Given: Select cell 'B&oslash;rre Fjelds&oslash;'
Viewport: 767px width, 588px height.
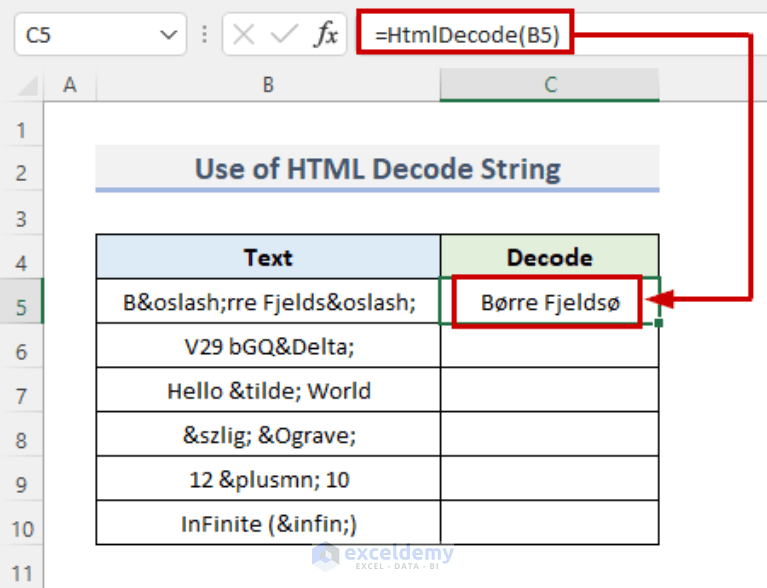Looking at the screenshot, I should point(268,301).
